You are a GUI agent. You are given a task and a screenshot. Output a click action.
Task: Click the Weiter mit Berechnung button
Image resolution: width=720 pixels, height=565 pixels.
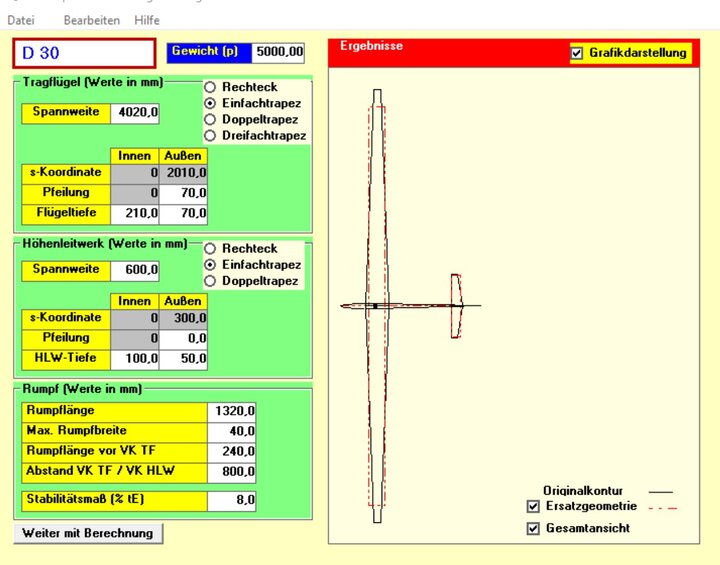(88, 533)
